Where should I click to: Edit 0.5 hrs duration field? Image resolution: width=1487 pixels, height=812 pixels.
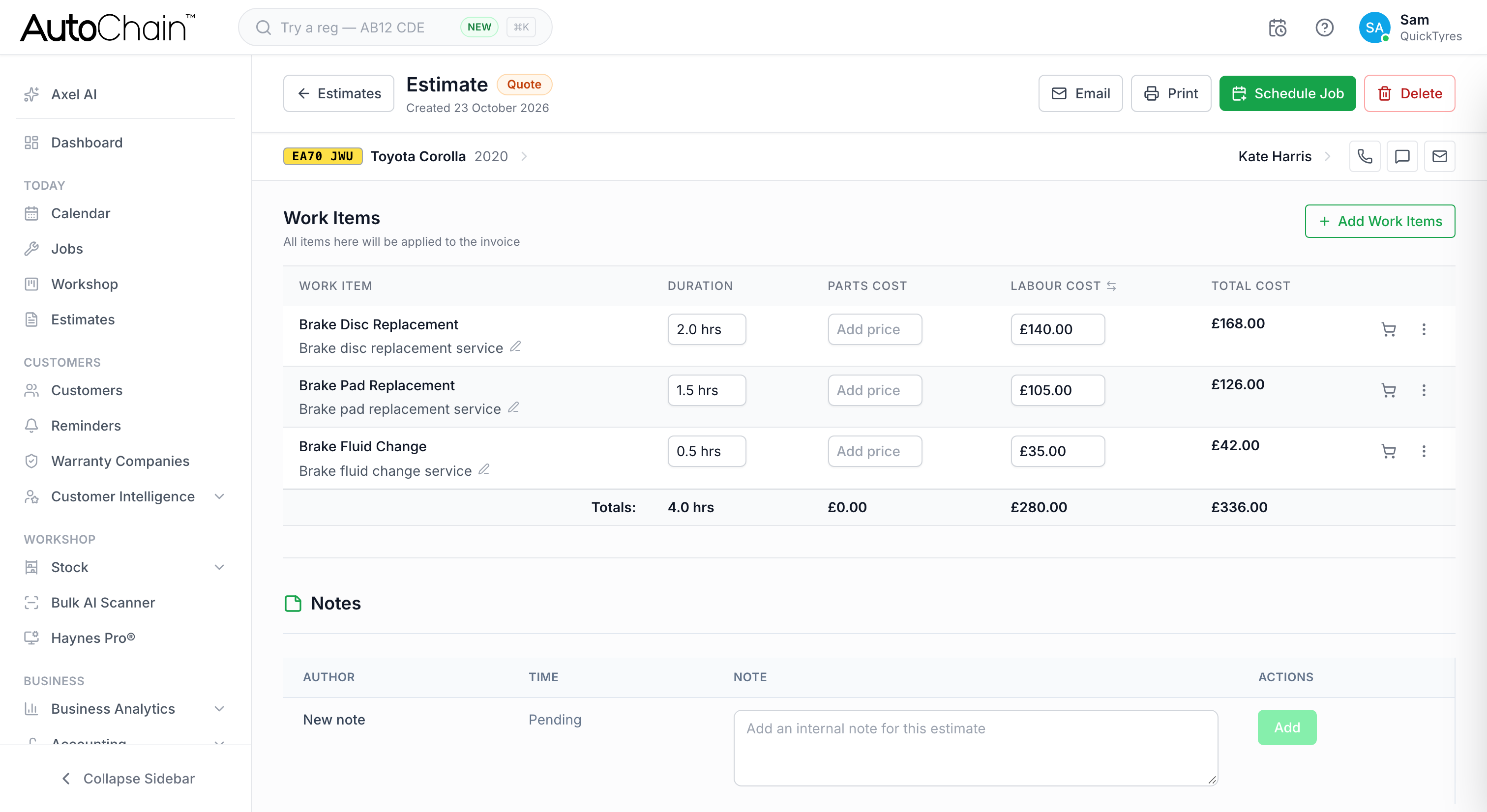click(707, 451)
